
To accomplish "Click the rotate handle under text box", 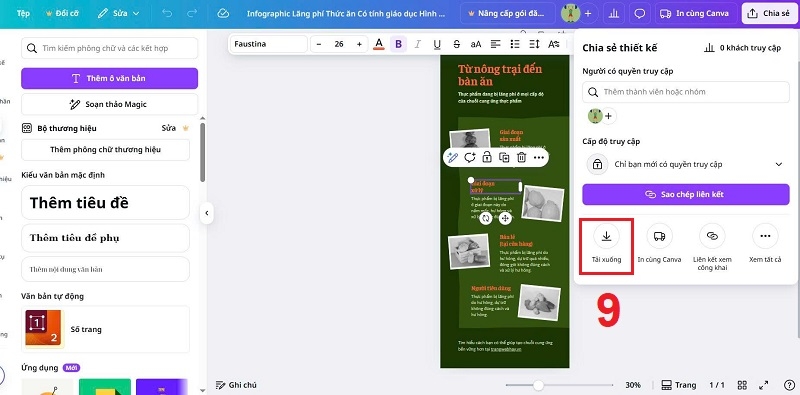I will [x=486, y=218].
